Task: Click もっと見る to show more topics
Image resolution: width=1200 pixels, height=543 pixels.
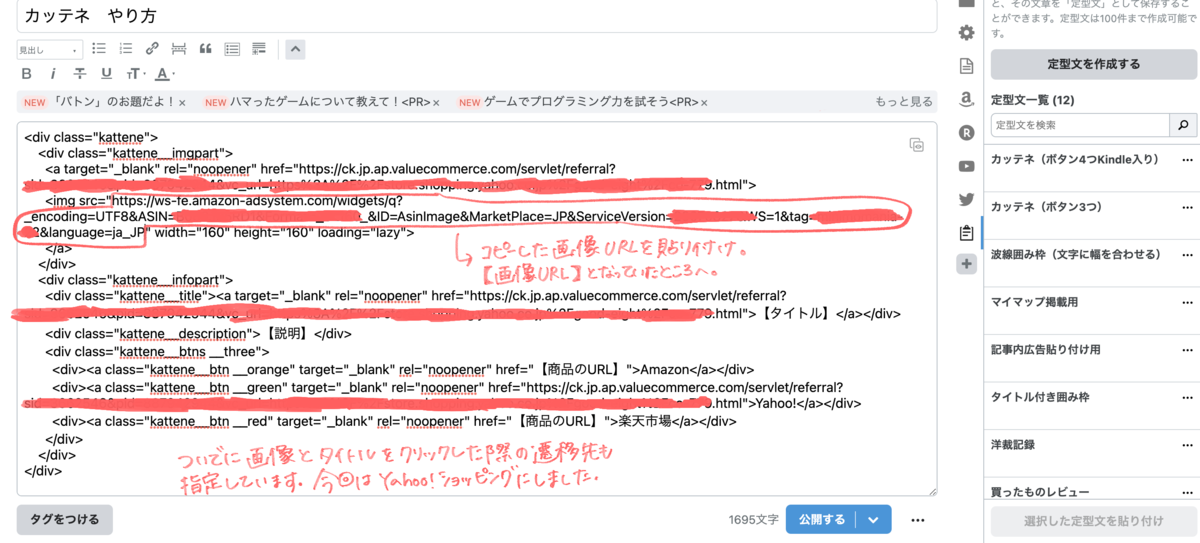Action: click(903, 102)
